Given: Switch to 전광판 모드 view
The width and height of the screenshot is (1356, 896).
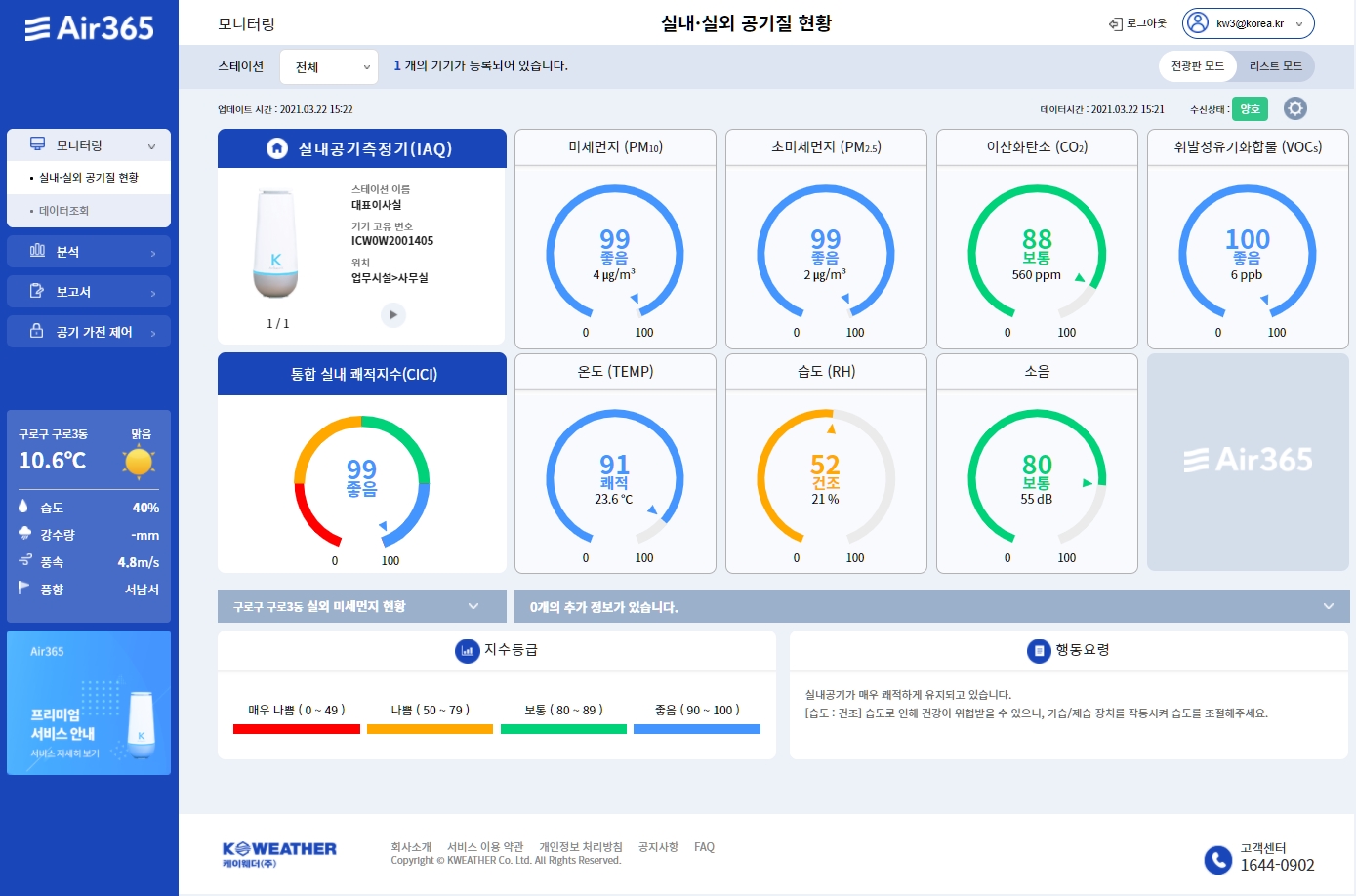Looking at the screenshot, I should pyautogui.click(x=1198, y=66).
